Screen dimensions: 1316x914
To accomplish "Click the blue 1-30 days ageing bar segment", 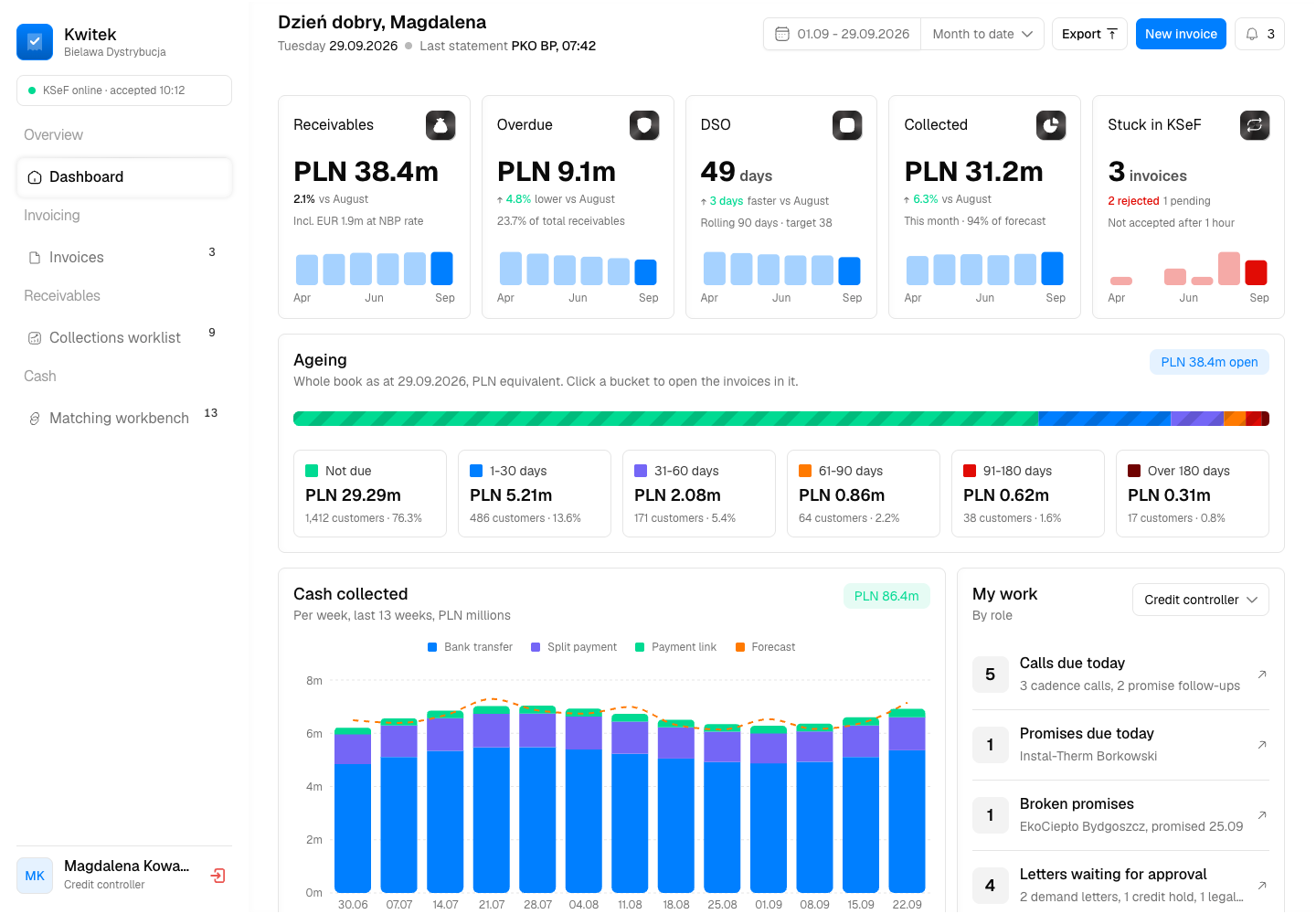I will pyautogui.click(x=1105, y=419).
